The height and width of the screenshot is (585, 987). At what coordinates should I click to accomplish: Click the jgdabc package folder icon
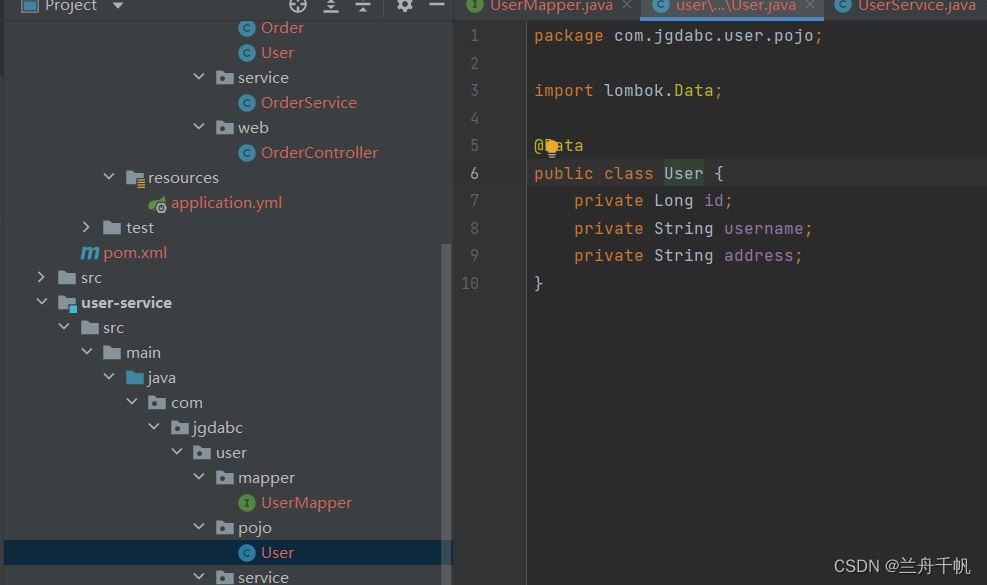[x=180, y=428]
